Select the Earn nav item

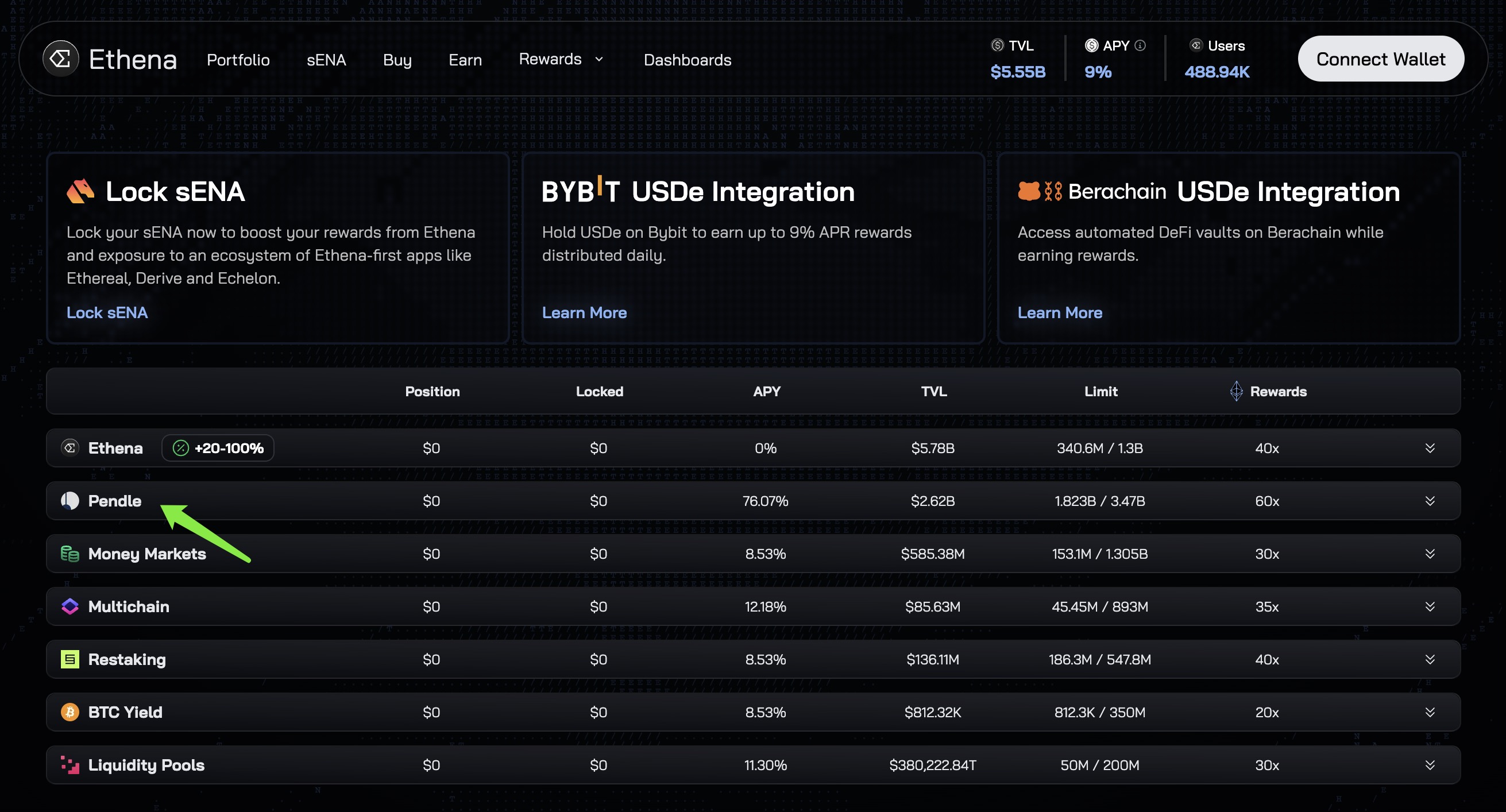click(x=465, y=60)
